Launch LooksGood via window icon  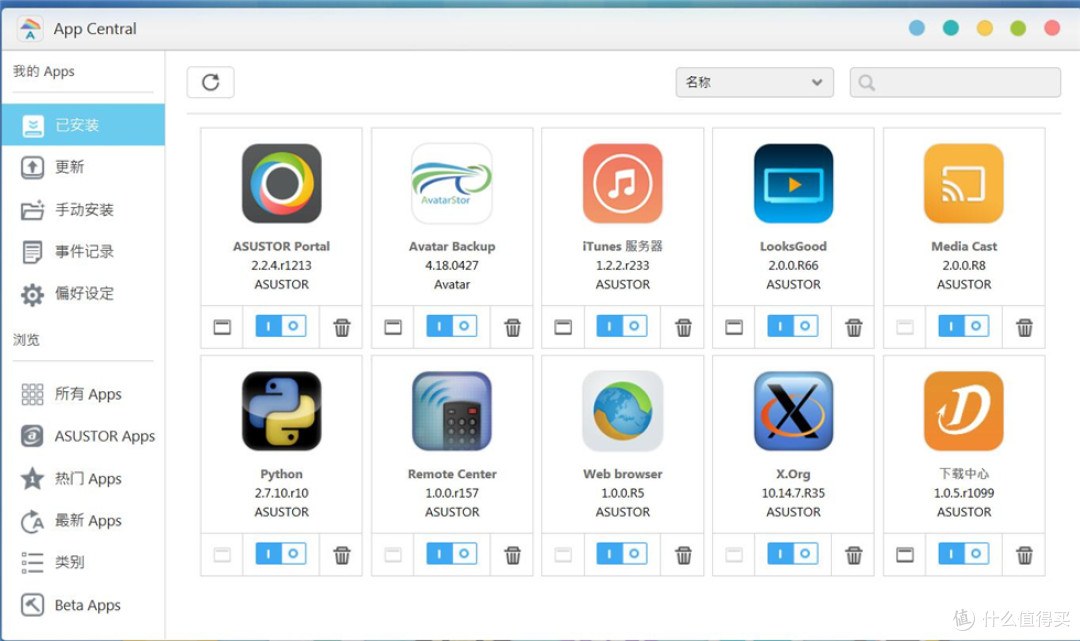(x=734, y=327)
